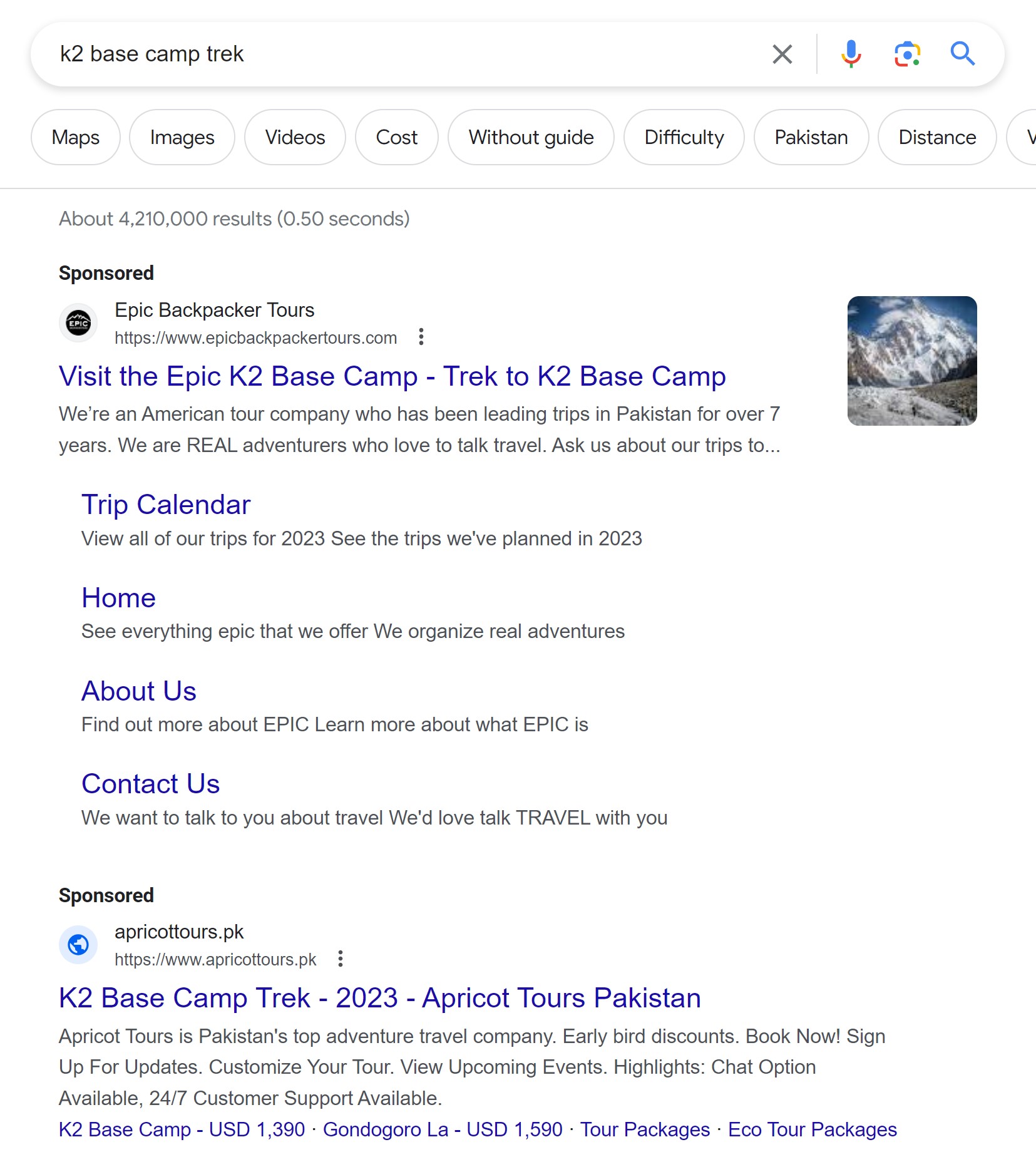The height and width of the screenshot is (1152, 1036).
Task: Click the apricottours.pk globe favicon
Action: coord(78,944)
